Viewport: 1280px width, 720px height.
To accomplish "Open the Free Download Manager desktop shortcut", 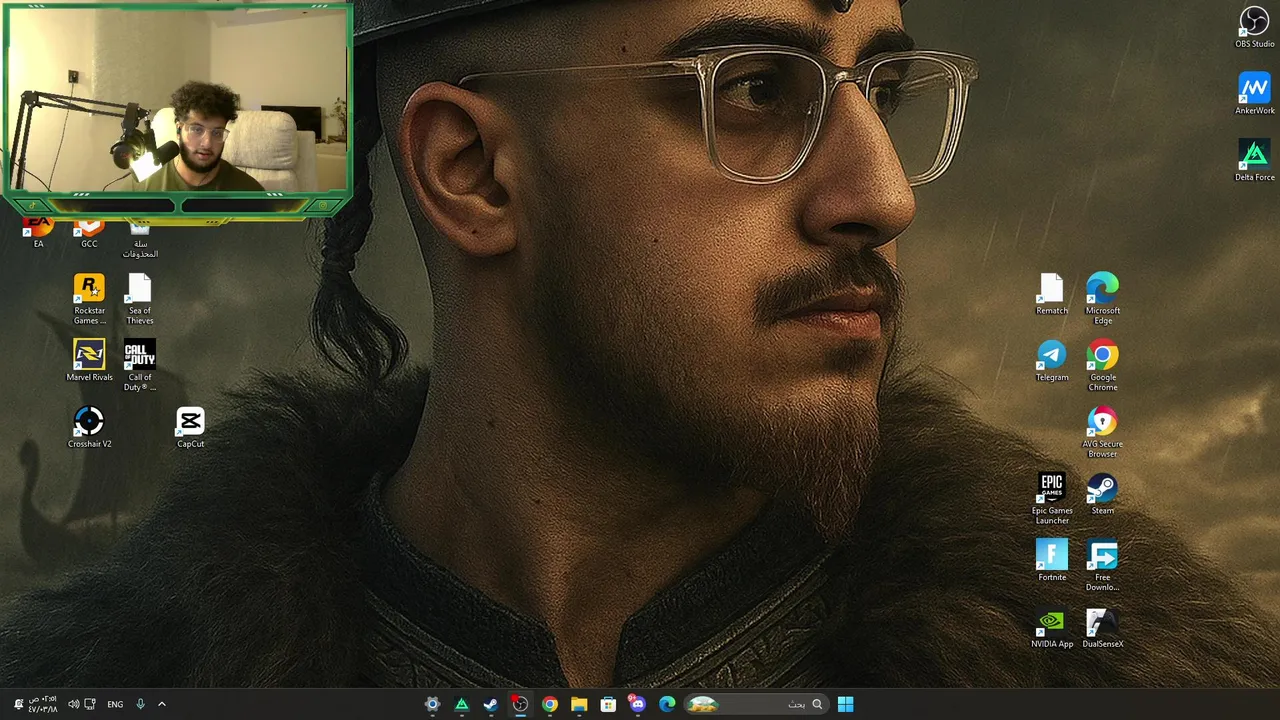I will (x=1102, y=565).
